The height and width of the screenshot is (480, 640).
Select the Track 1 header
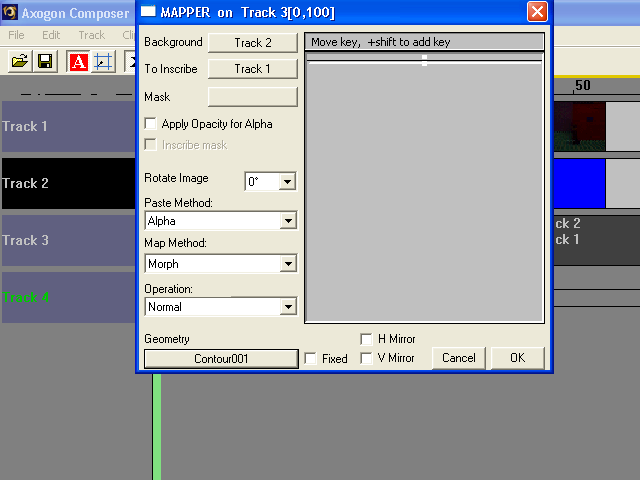(x=69, y=127)
